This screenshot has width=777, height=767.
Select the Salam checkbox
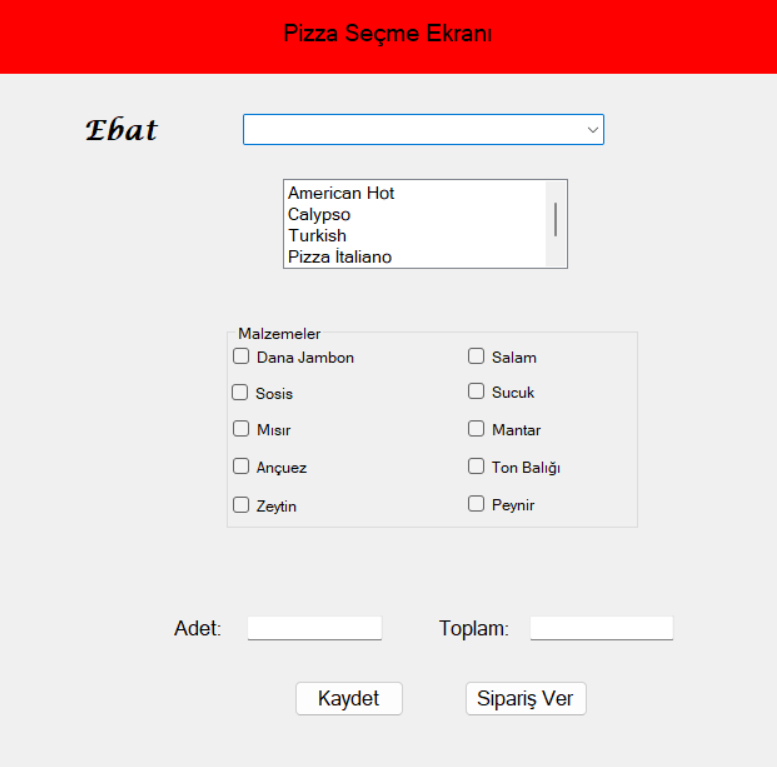coord(476,356)
